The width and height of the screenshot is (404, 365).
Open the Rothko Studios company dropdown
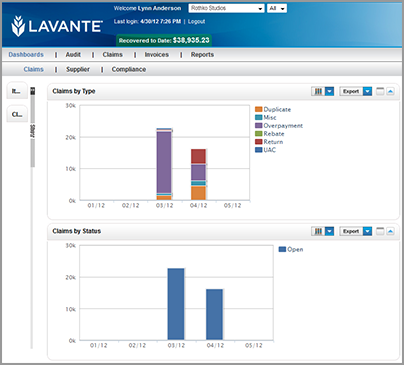pyautogui.click(x=226, y=8)
